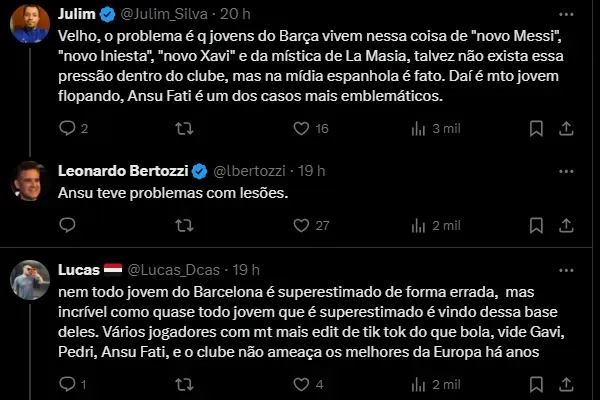Click Leonardo Bertozzi's profile picture
Viewport: 600px width, 400px height.
pyautogui.click(x=30, y=180)
